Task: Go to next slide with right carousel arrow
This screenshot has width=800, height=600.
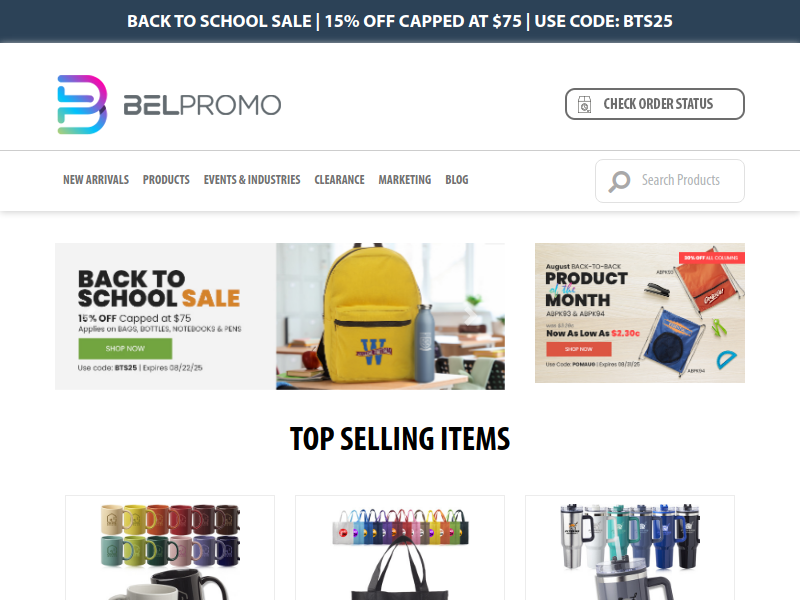Action: [469, 316]
